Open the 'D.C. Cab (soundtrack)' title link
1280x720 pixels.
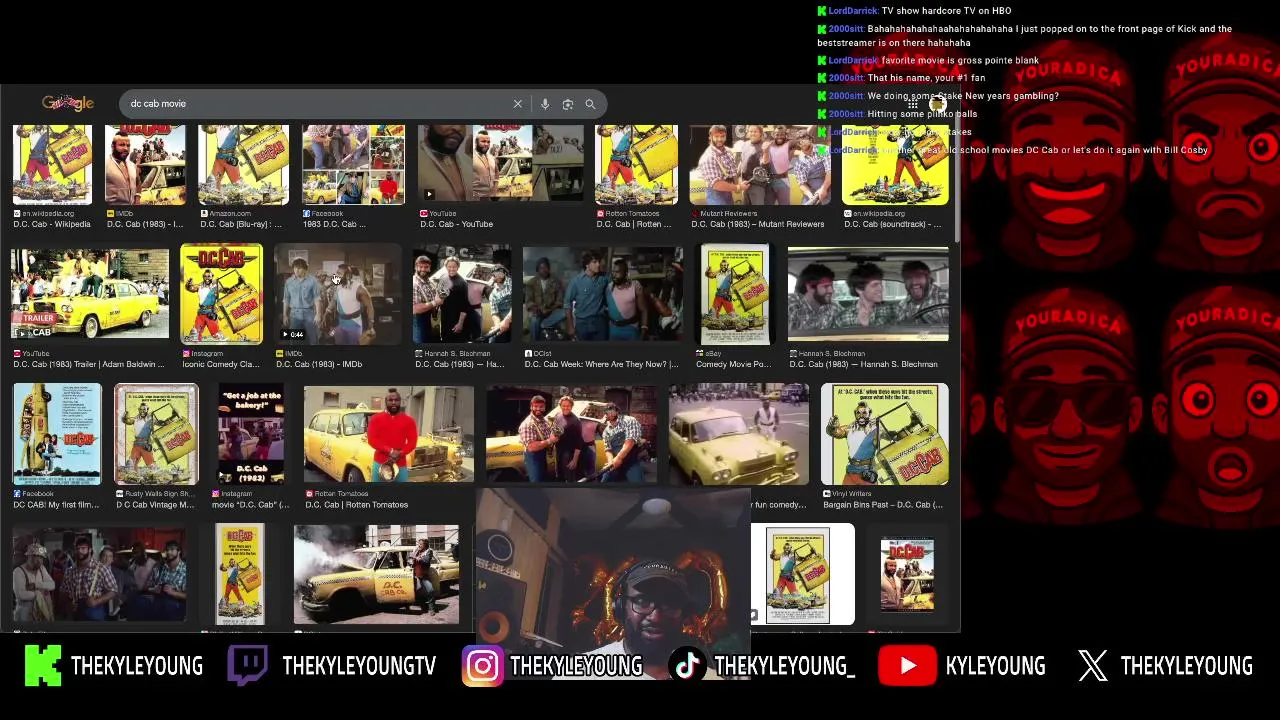pos(892,224)
